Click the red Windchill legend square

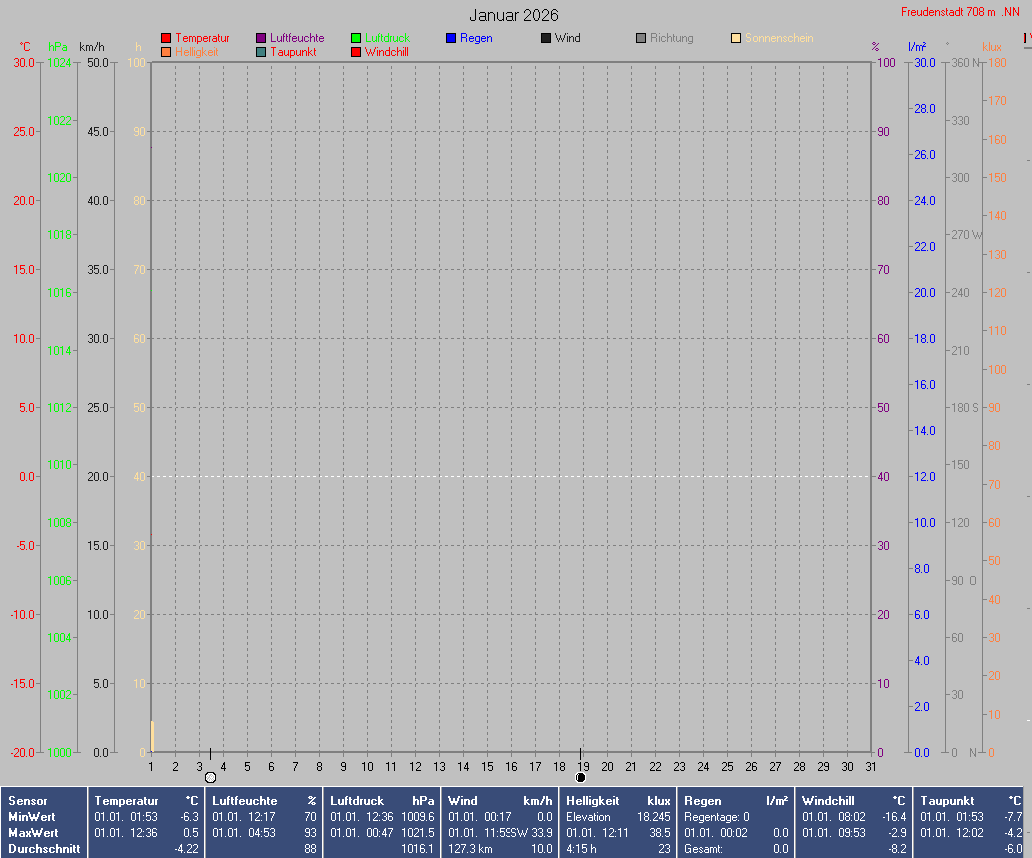356,52
